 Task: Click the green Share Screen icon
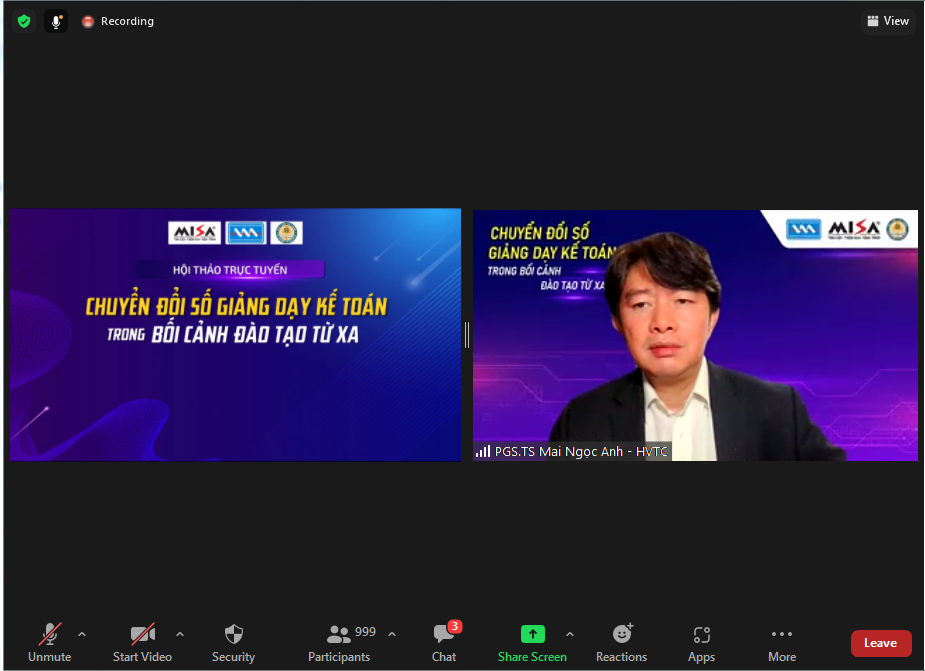[532, 635]
